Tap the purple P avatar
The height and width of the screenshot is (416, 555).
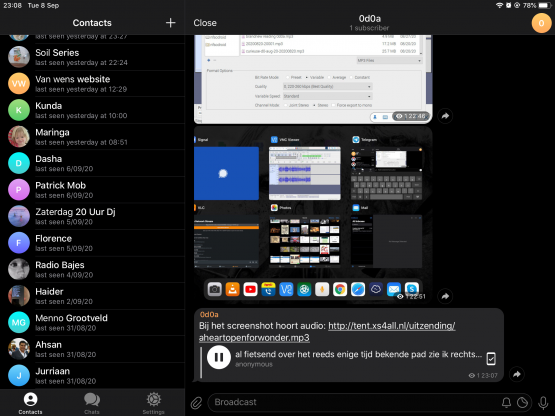point(19,190)
